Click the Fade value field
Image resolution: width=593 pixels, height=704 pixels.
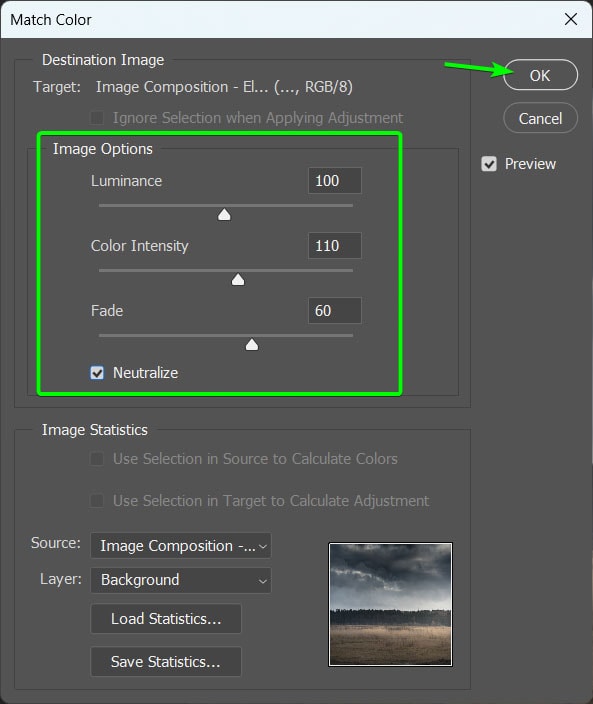334,310
